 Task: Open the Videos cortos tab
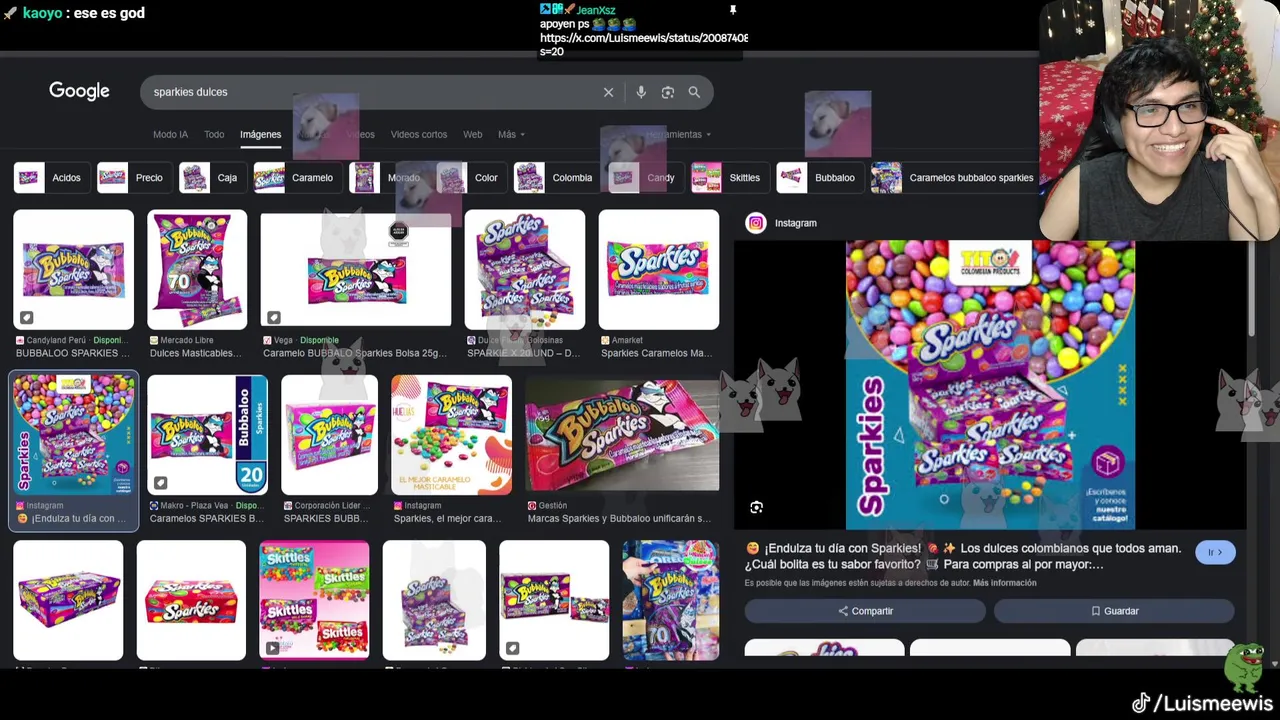[419, 134]
